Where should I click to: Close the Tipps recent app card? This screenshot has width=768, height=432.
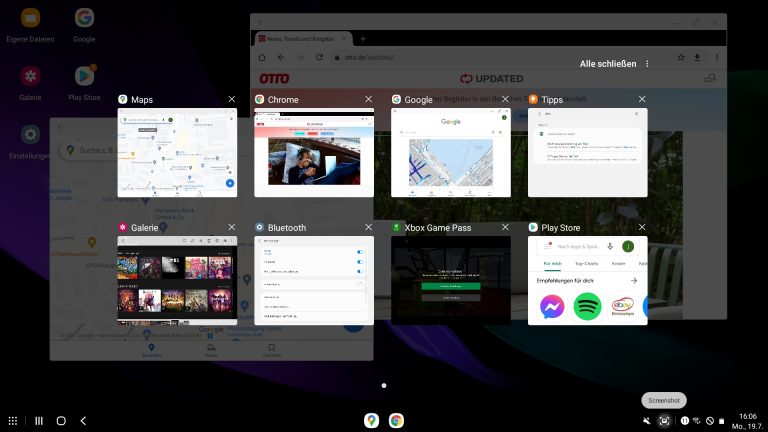click(x=642, y=99)
